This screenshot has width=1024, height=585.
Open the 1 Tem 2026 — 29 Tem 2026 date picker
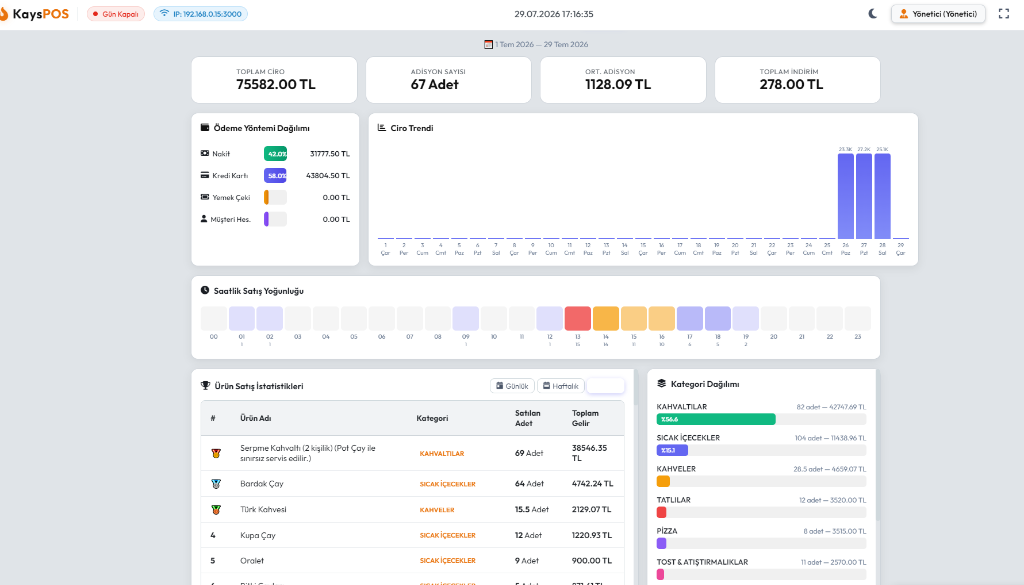tap(536, 44)
